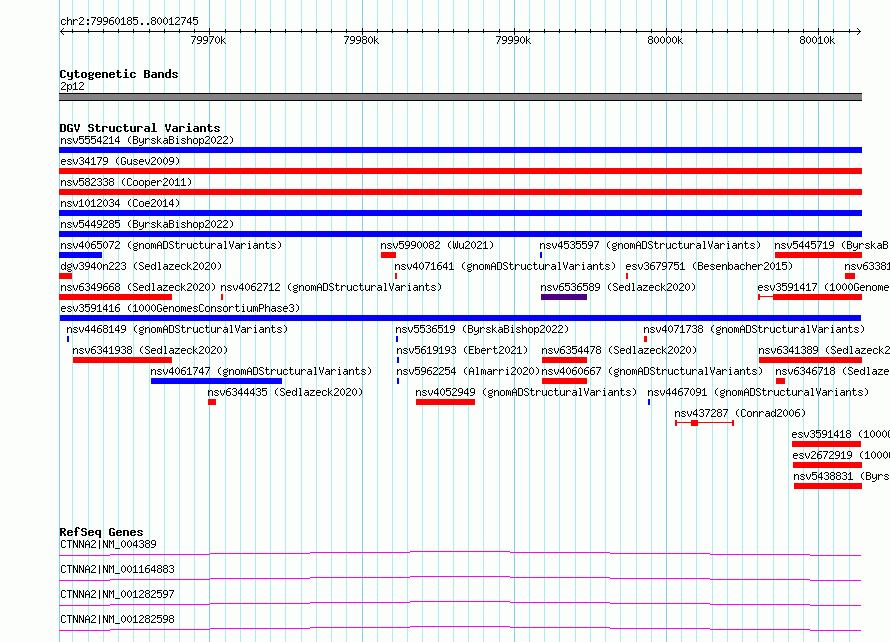
Task: Click the chr2:79960185..80012745 coordinates text
Action: pos(129,22)
